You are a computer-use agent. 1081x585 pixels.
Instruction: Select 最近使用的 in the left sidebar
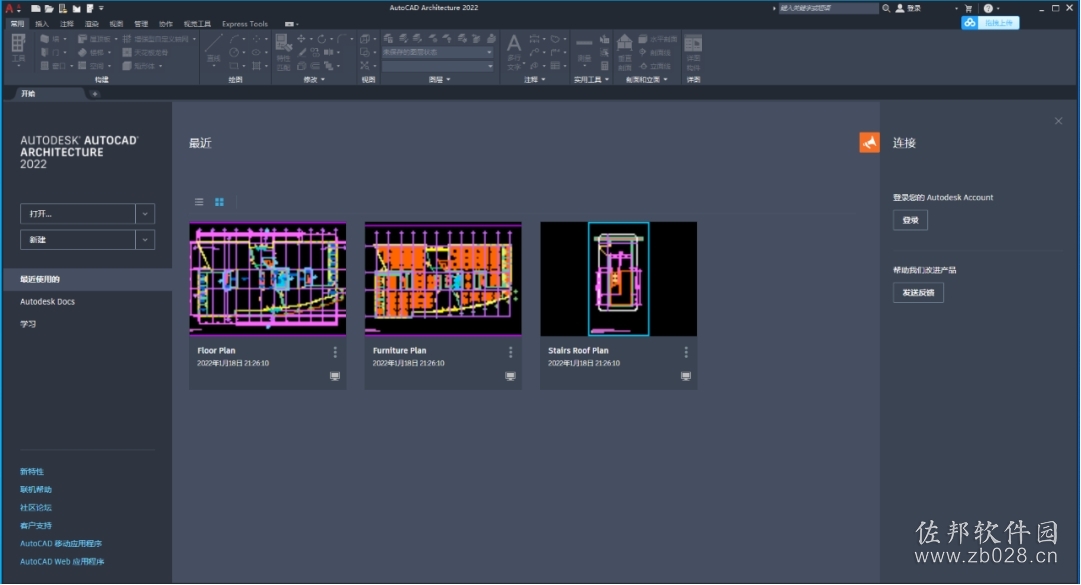click(87, 279)
